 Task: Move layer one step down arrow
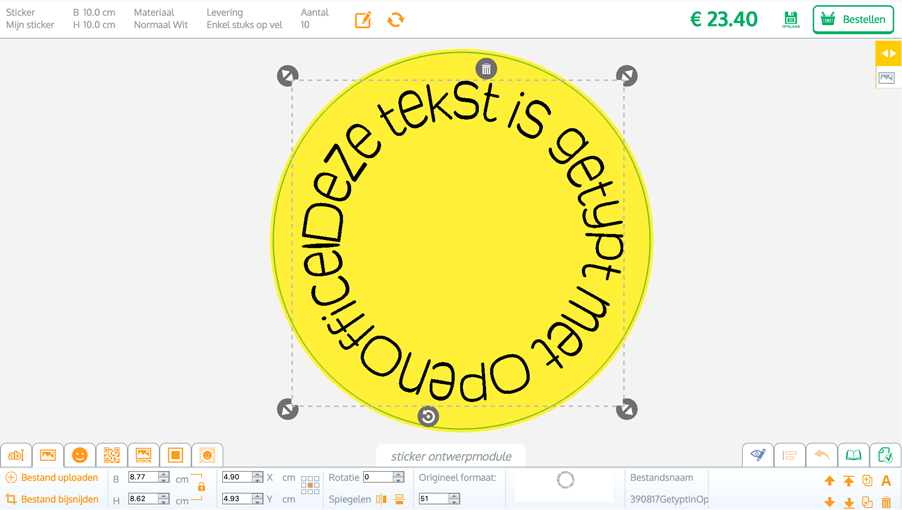click(x=830, y=502)
